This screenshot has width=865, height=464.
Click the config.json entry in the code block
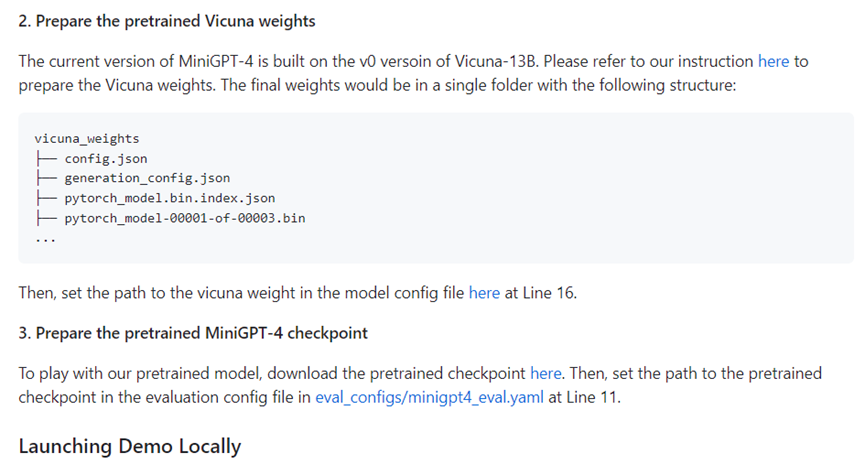(106, 159)
